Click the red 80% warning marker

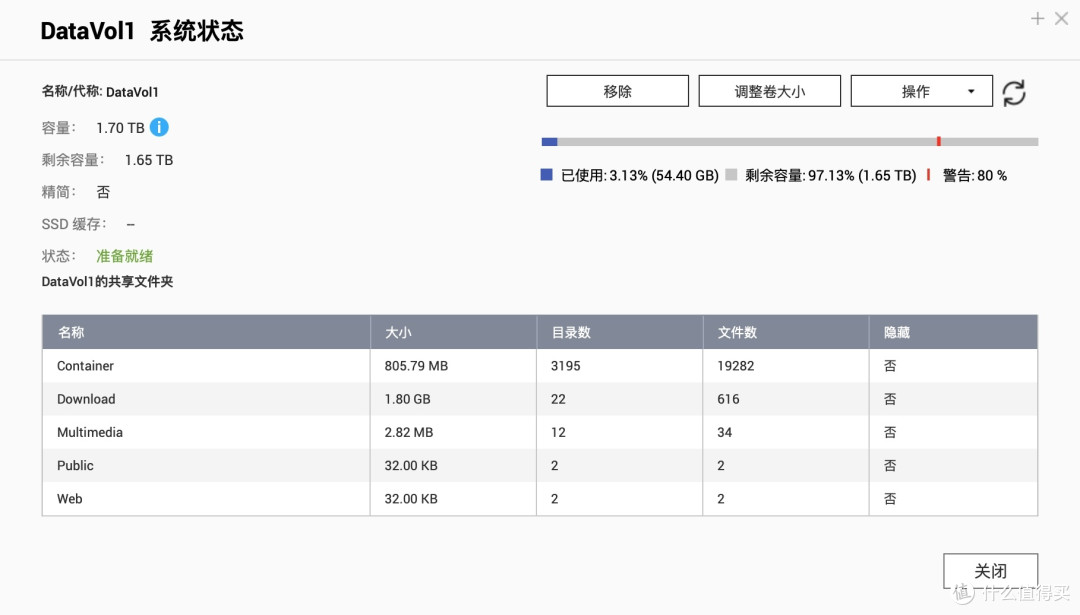pyautogui.click(x=938, y=142)
